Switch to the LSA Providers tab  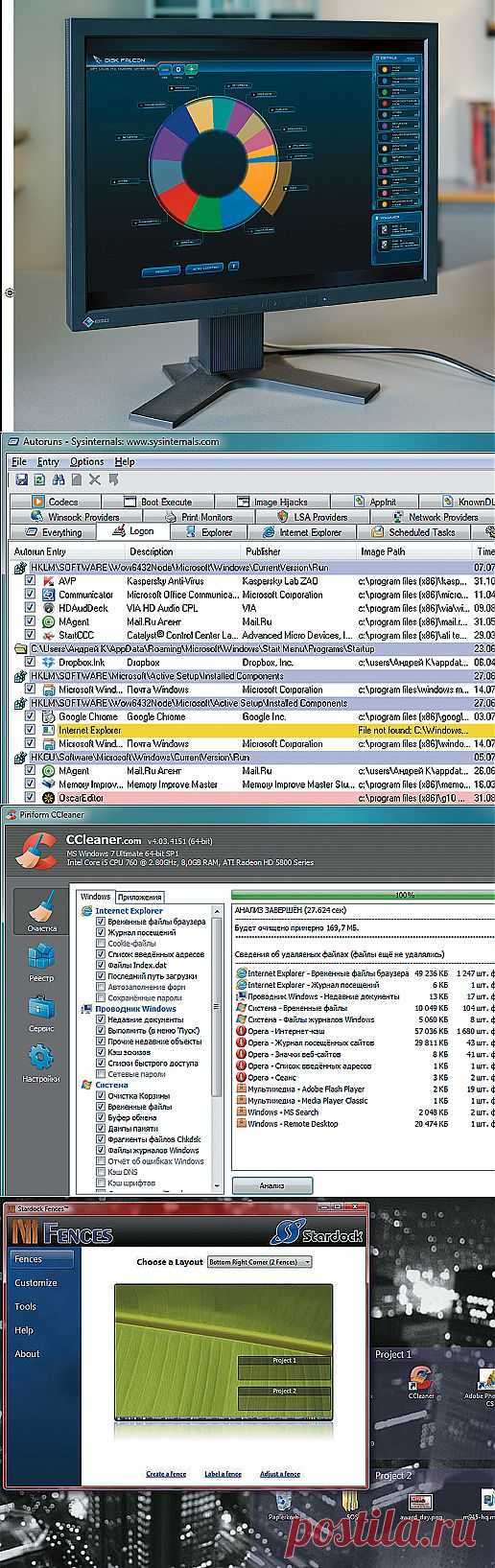coord(313,517)
